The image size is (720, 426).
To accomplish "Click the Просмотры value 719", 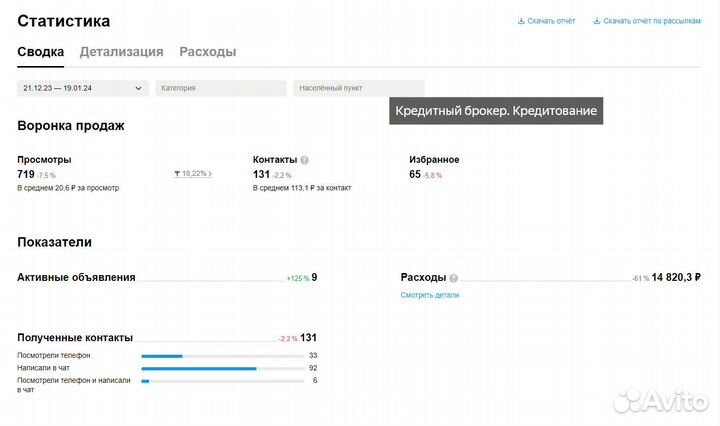I will pyautogui.click(x=26, y=174).
